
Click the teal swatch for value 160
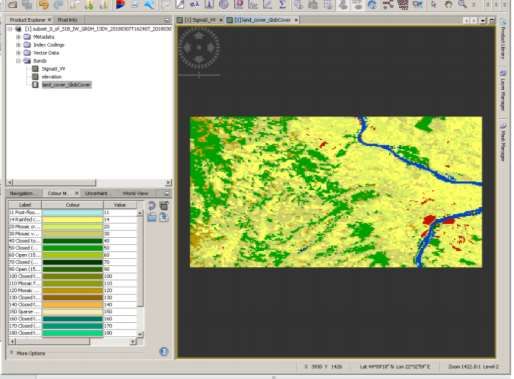coord(72,319)
